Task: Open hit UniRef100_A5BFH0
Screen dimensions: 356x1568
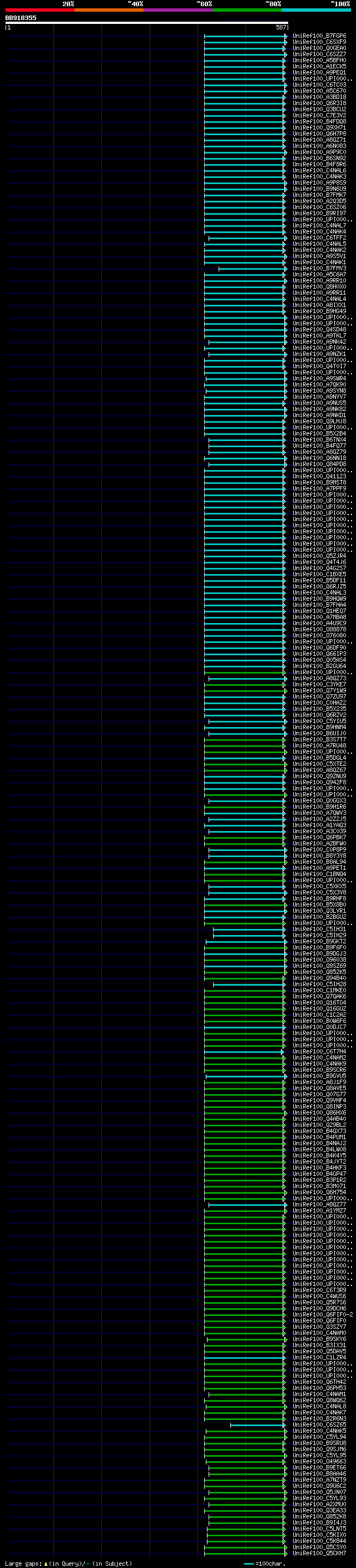Action: tap(319, 60)
